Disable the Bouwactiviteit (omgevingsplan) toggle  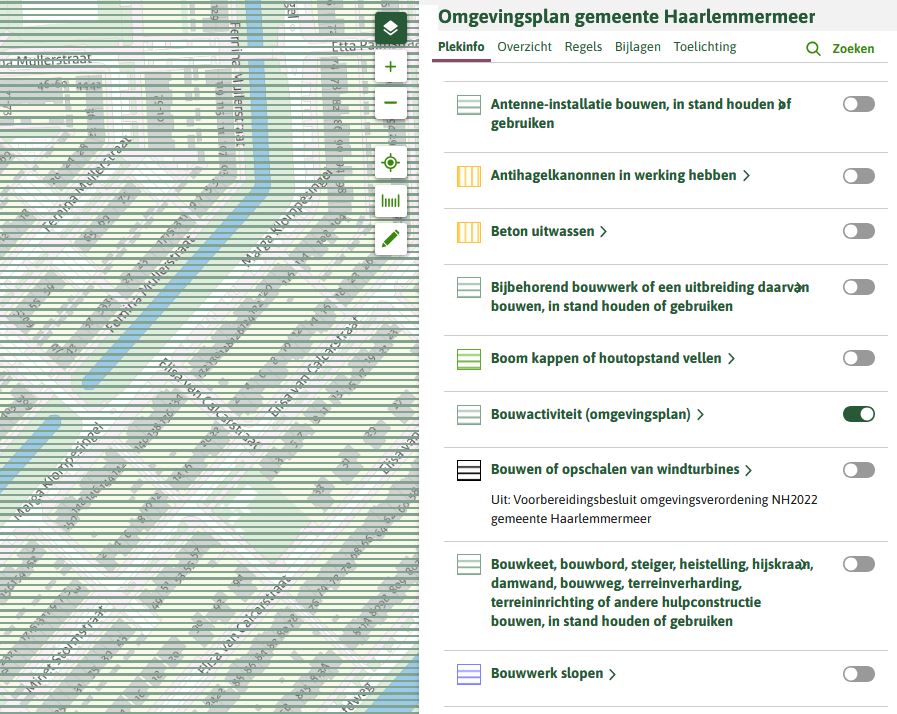(858, 414)
